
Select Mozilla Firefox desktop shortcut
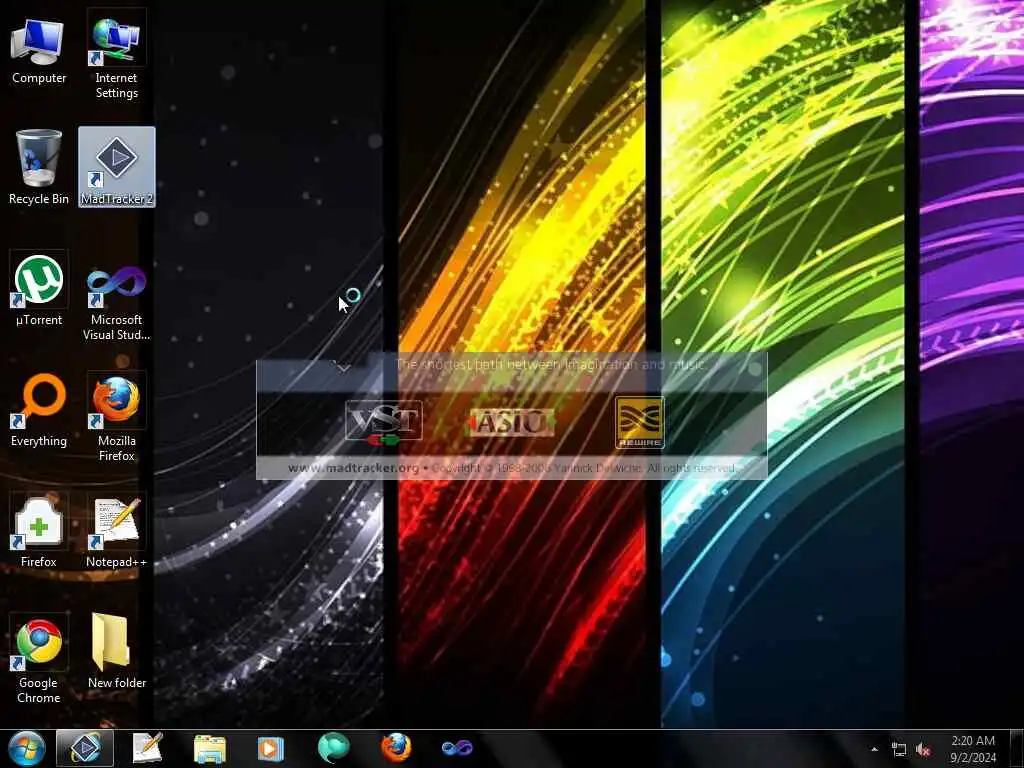tap(116, 418)
